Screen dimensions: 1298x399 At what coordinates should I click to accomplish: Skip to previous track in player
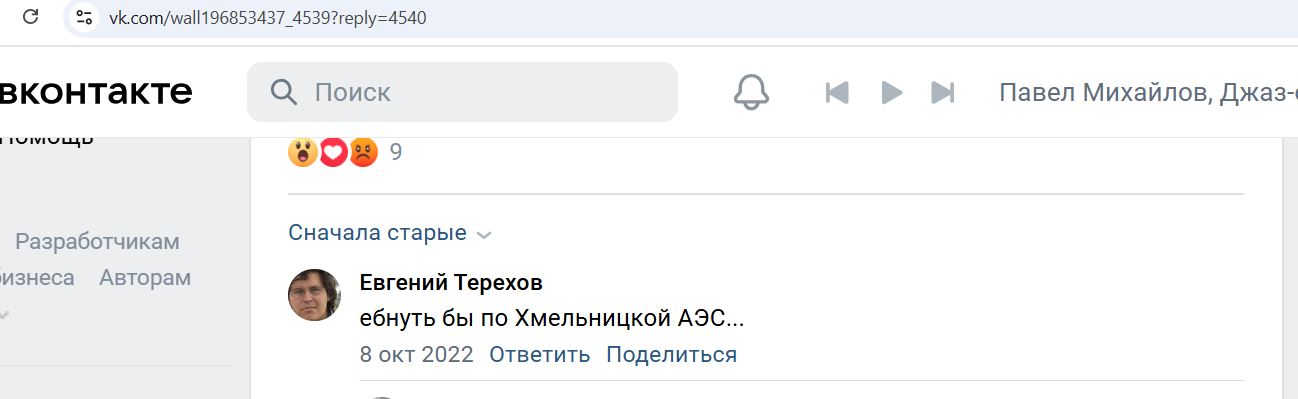[837, 93]
